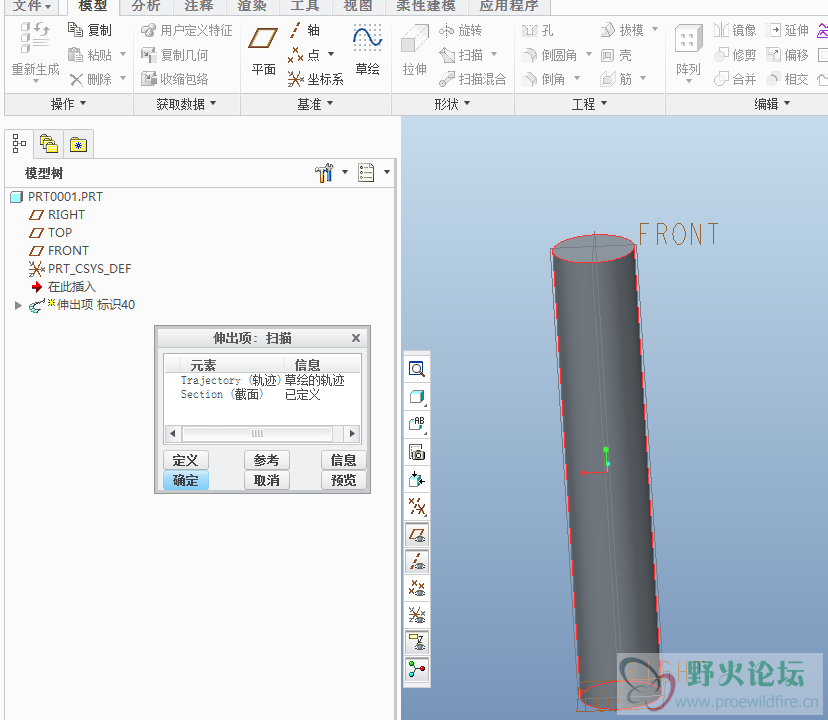This screenshot has width=828, height=720.
Task: Open the 基准 group dropdown
Action: tap(315, 104)
